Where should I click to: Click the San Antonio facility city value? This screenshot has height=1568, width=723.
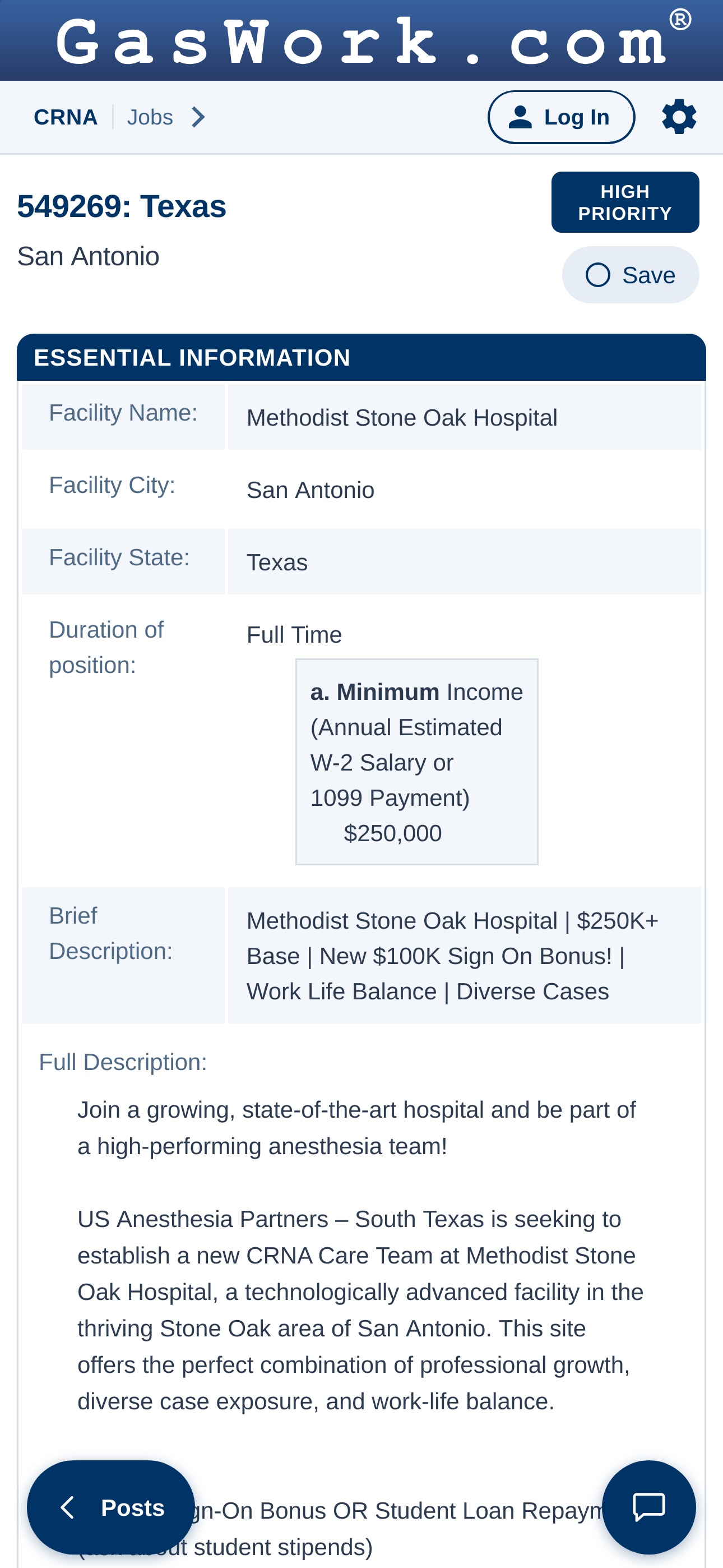point(310,490)
